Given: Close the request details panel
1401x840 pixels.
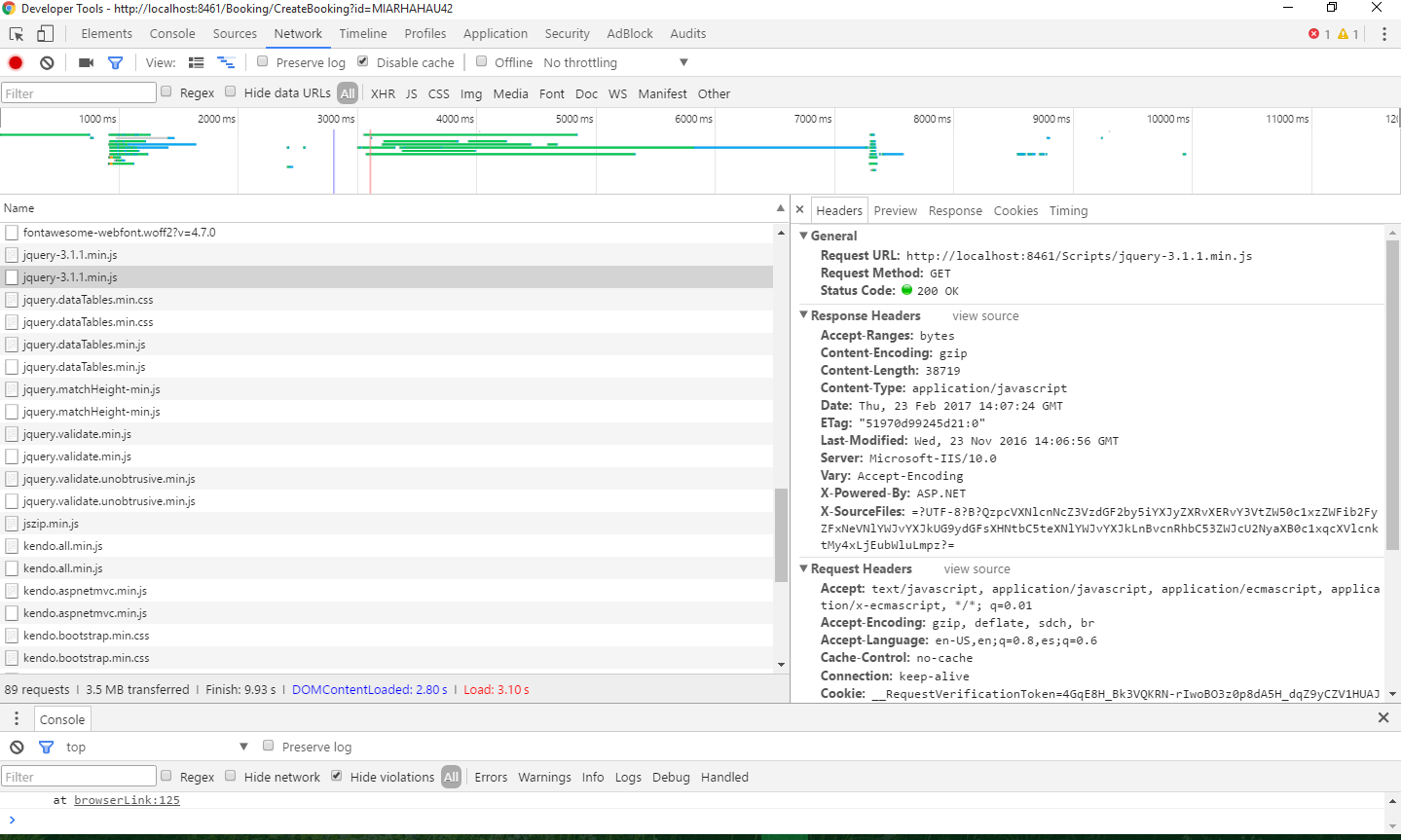Looking at the screenshot, I should (800, 210).
